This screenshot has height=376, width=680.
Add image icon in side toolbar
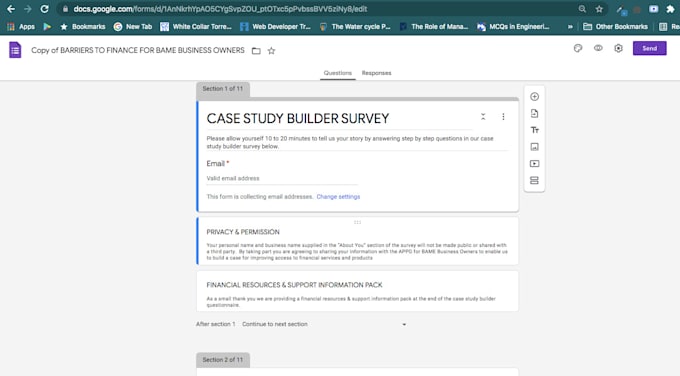[x=534, y=147]
